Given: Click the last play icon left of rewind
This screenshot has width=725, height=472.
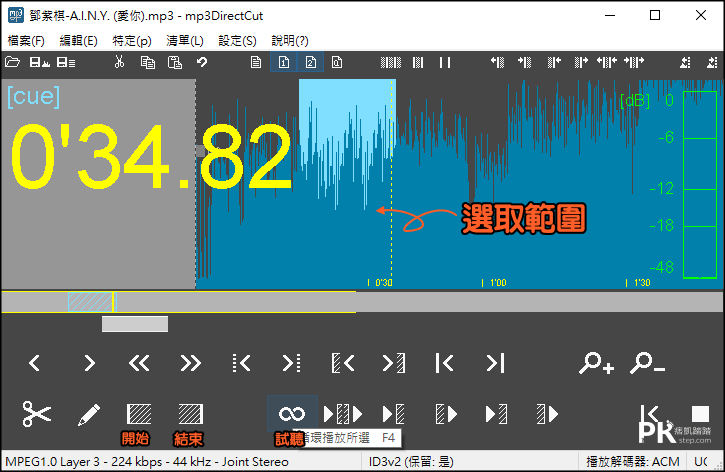Looking at the screenshot, I should (x=547, y=414).
